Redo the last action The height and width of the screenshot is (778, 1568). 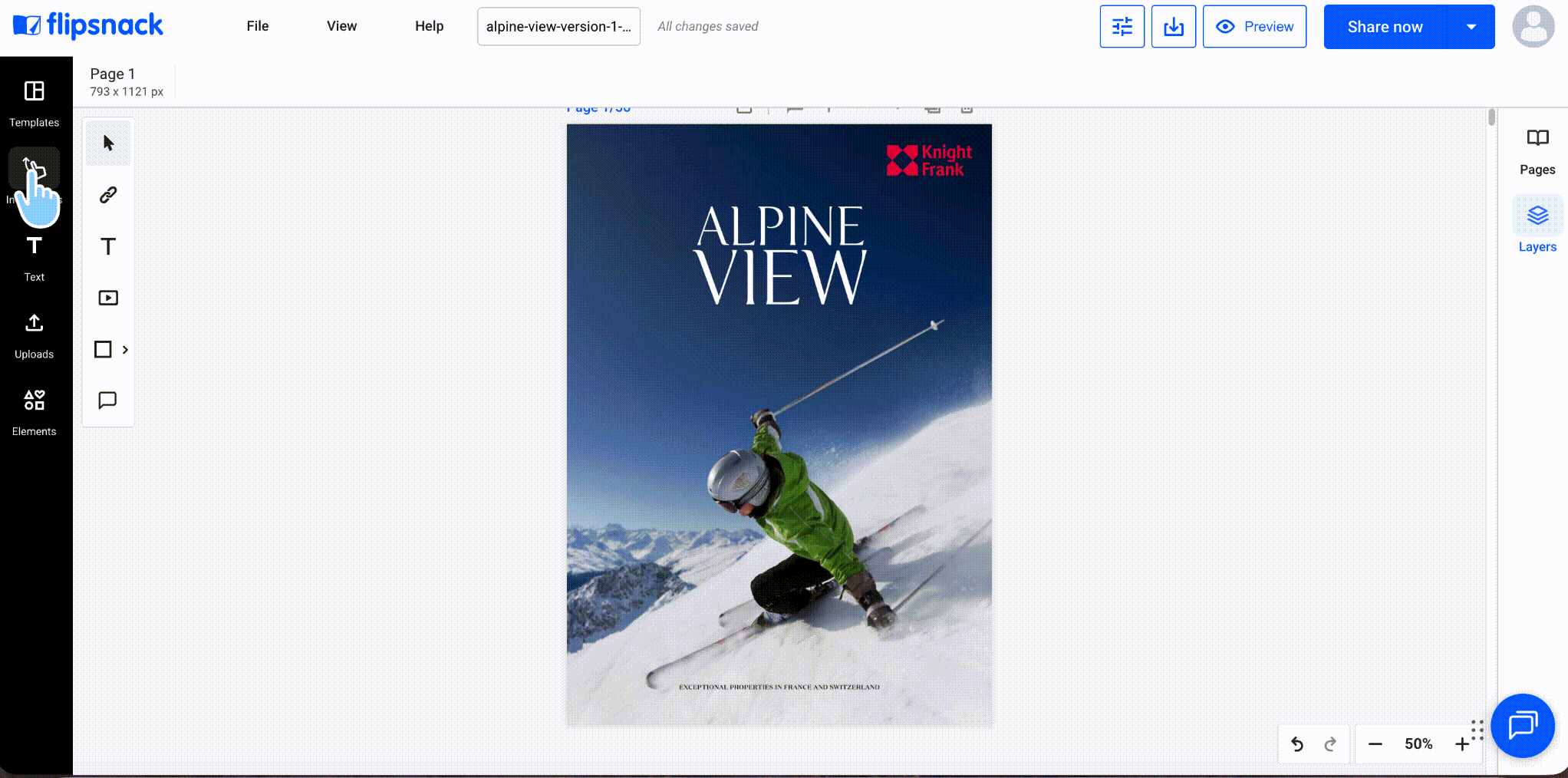[1330, 744]
